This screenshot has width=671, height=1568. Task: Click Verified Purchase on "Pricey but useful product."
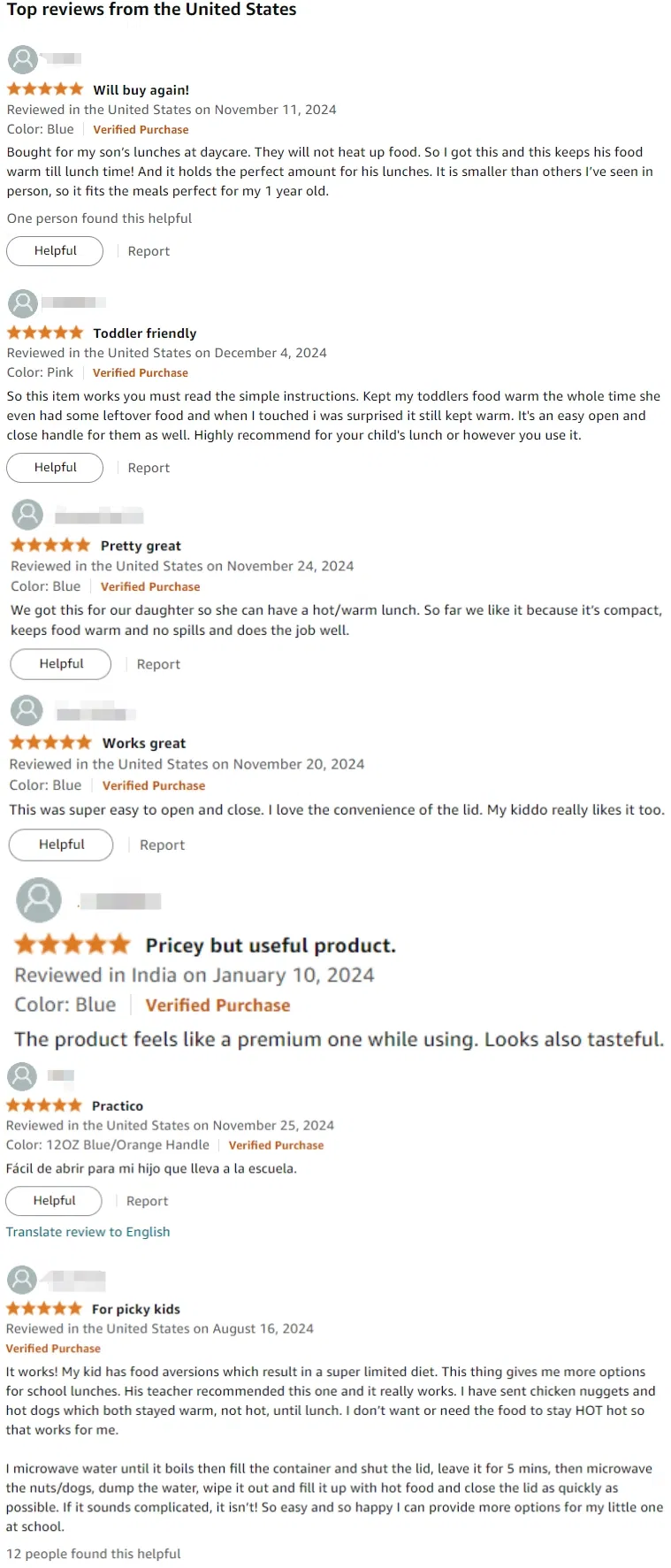click(x=217, y=1005)
